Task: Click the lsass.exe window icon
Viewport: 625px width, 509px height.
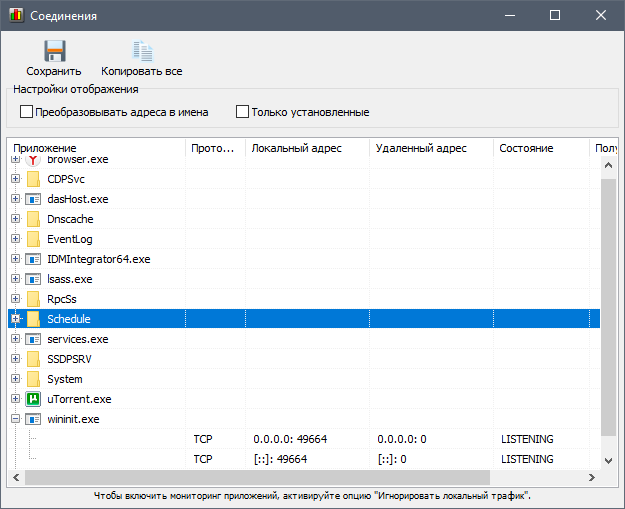Action: (x=33, y=279)
